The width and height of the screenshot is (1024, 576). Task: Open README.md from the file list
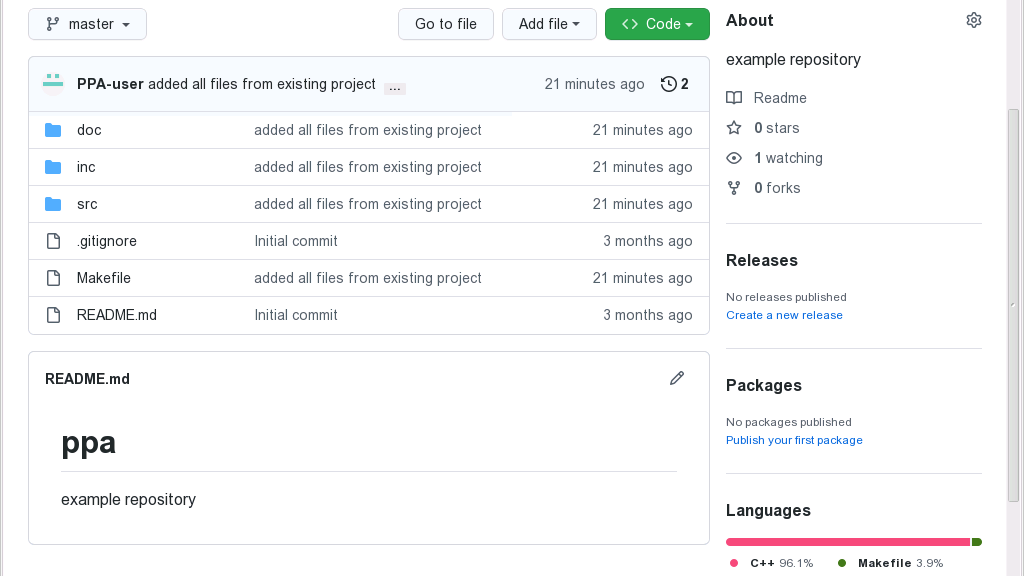117,315
